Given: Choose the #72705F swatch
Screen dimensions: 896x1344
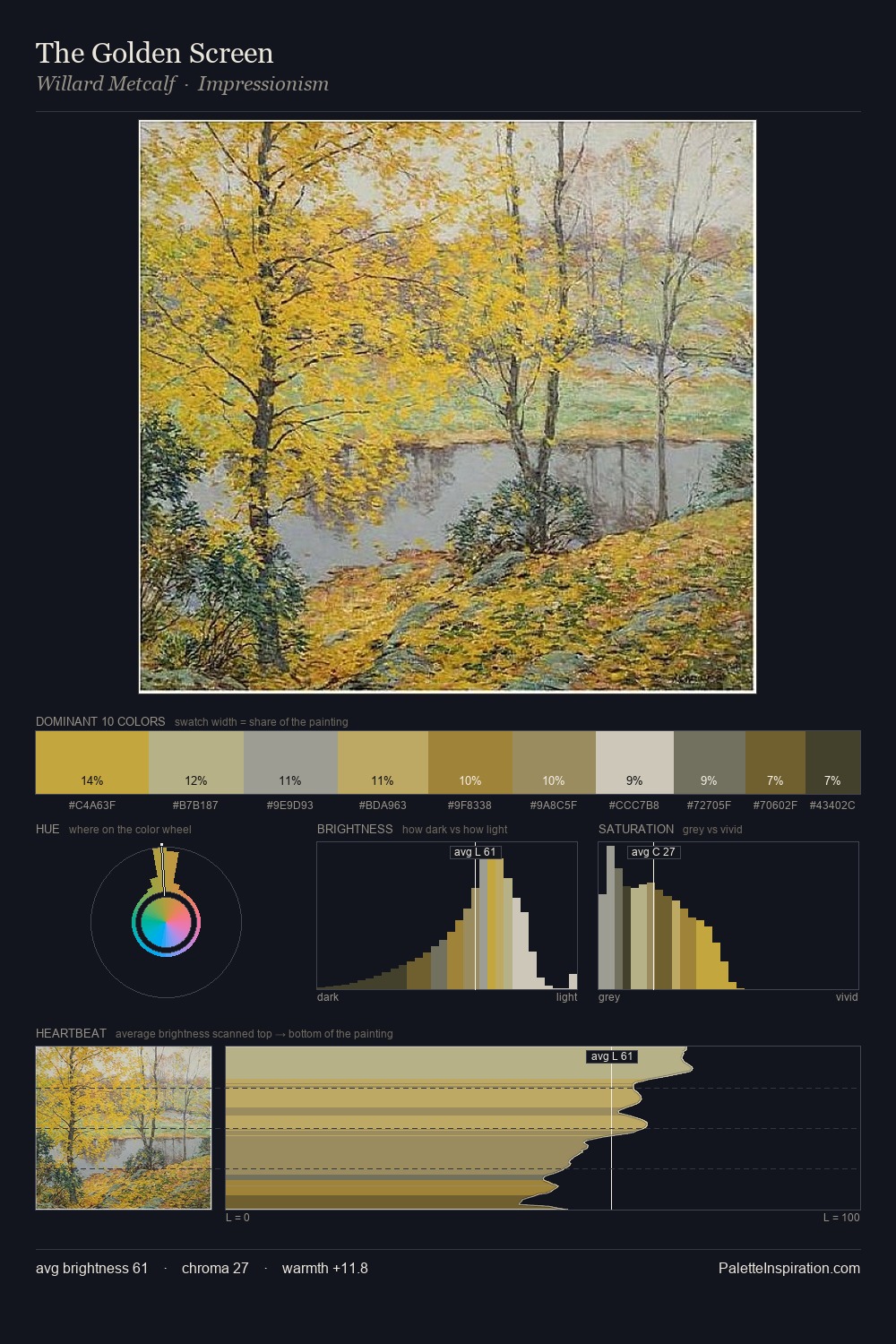Looking at the screenshot, I should tap(710, 762).
